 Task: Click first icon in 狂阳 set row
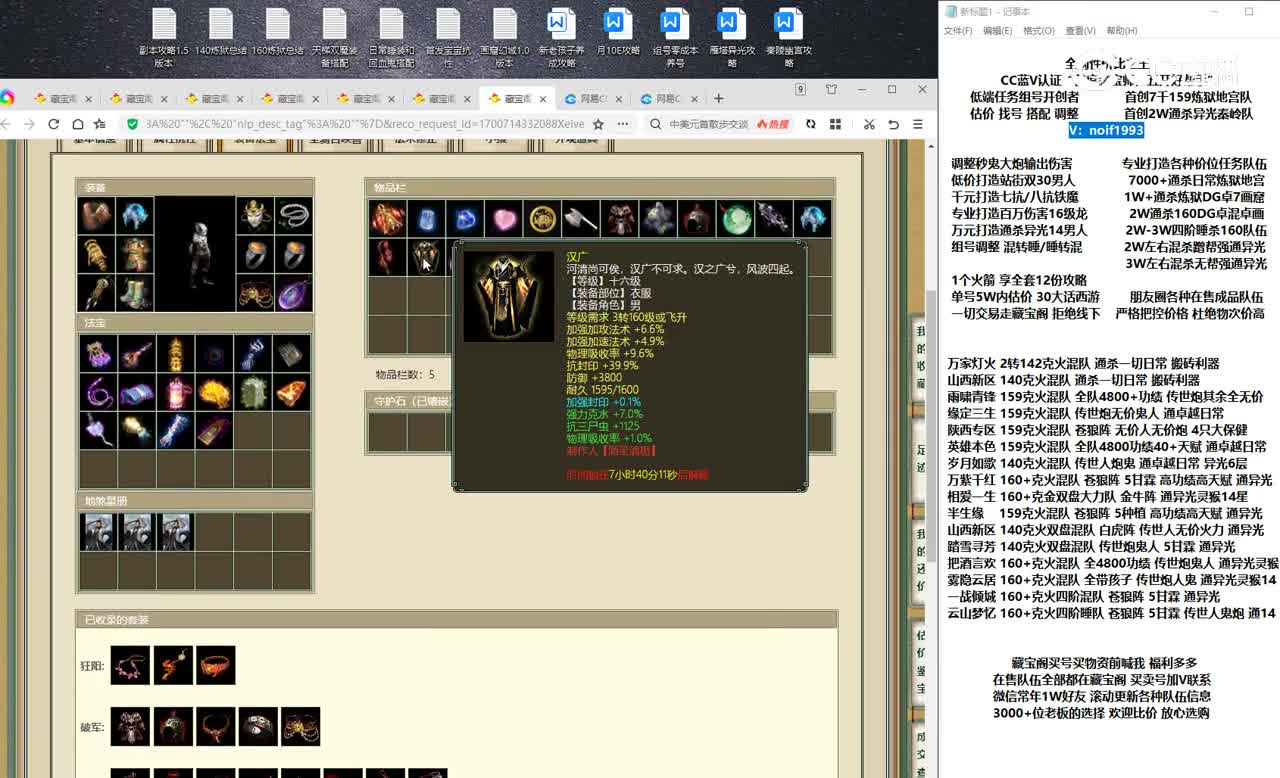[x=130, y=665]
